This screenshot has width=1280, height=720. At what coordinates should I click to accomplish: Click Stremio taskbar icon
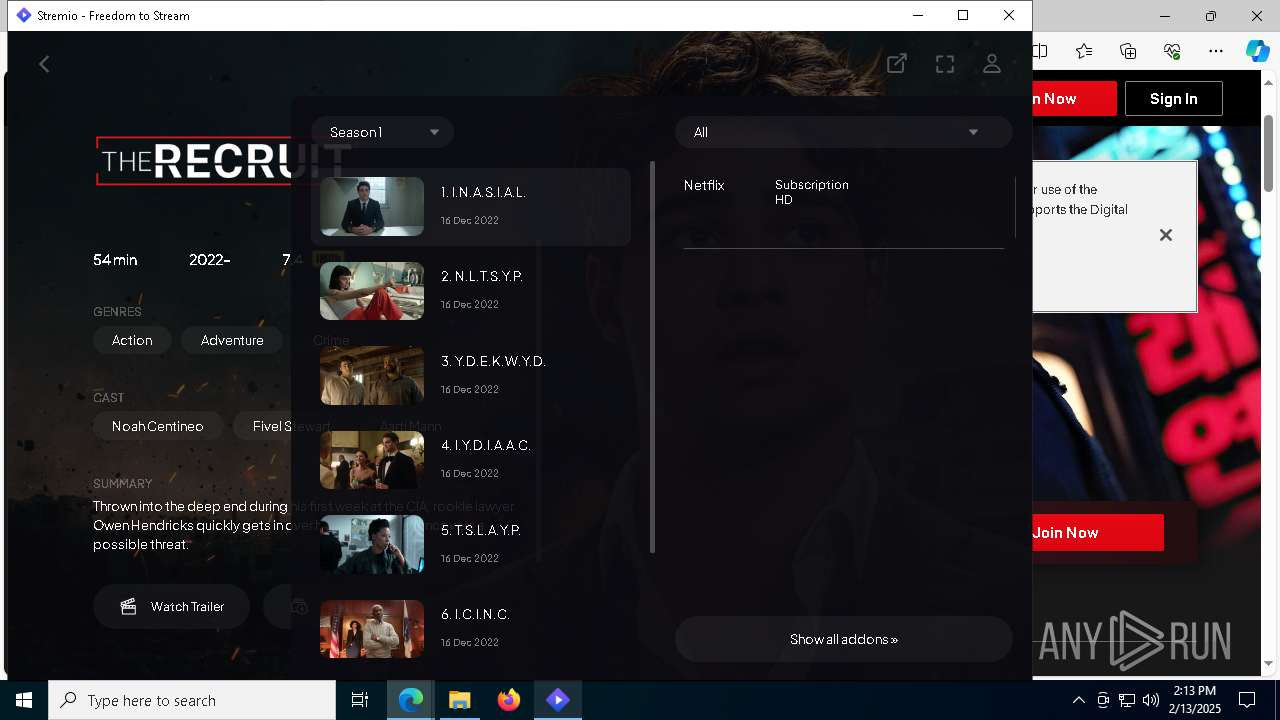point(558,700)
